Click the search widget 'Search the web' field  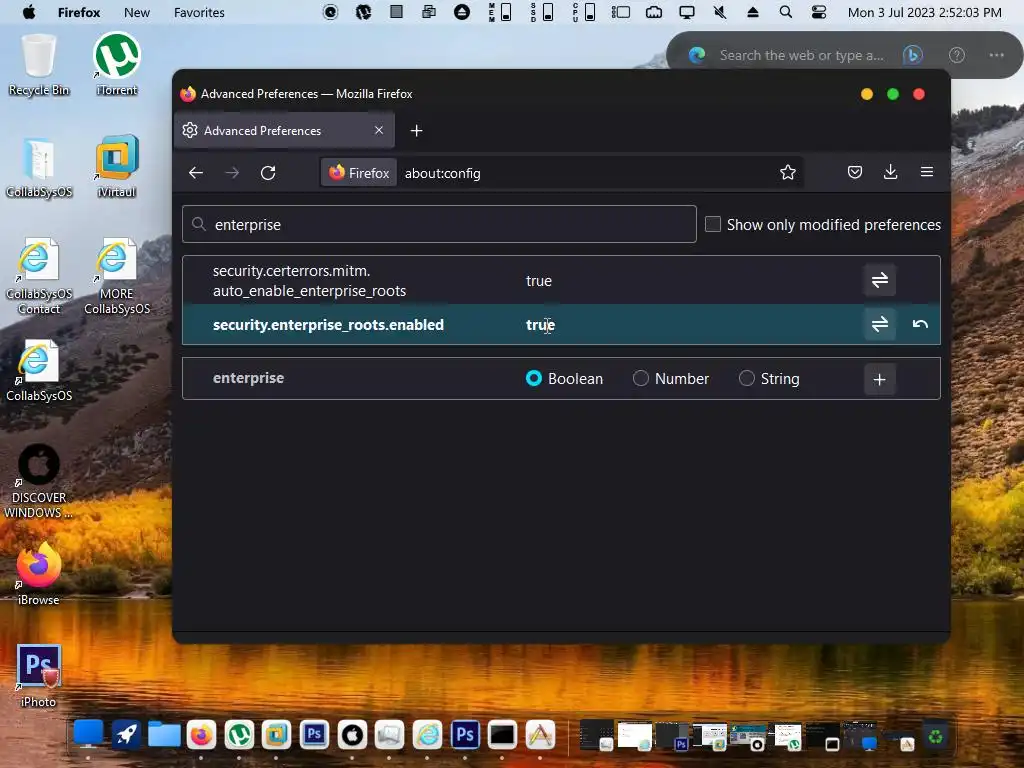coord(801,56)
